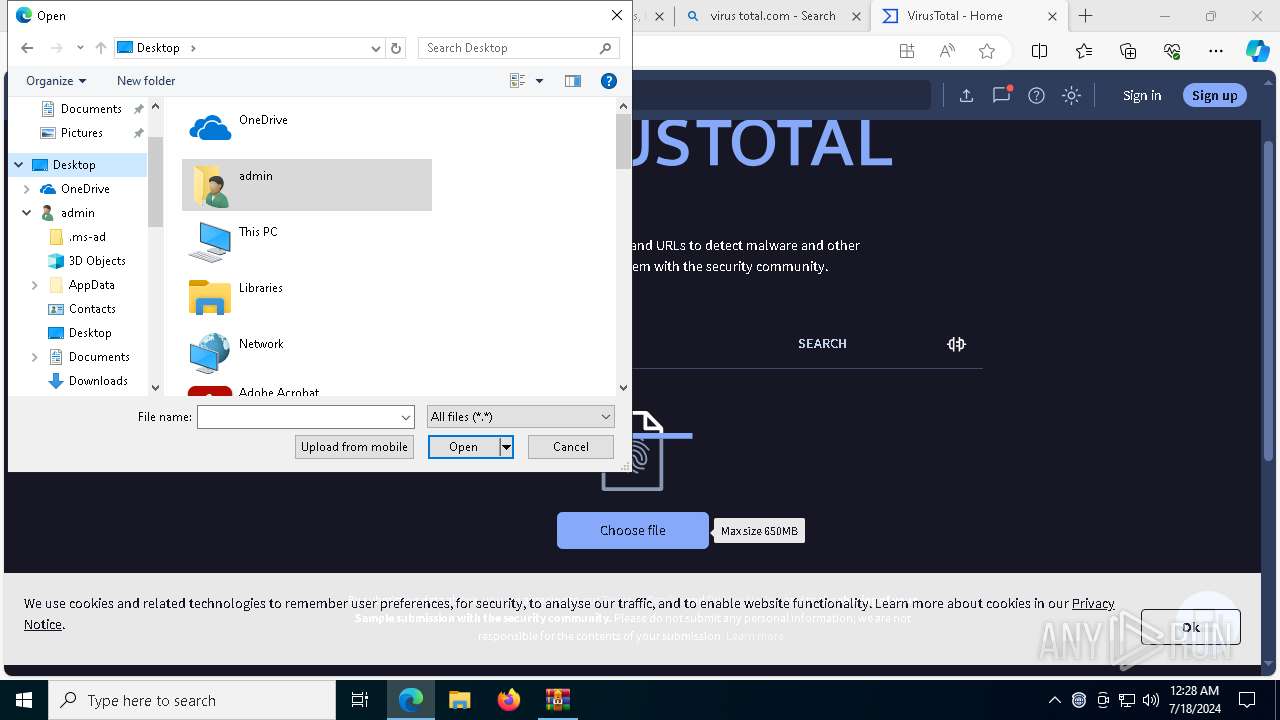Select Network in the file list

pos(306,352)
